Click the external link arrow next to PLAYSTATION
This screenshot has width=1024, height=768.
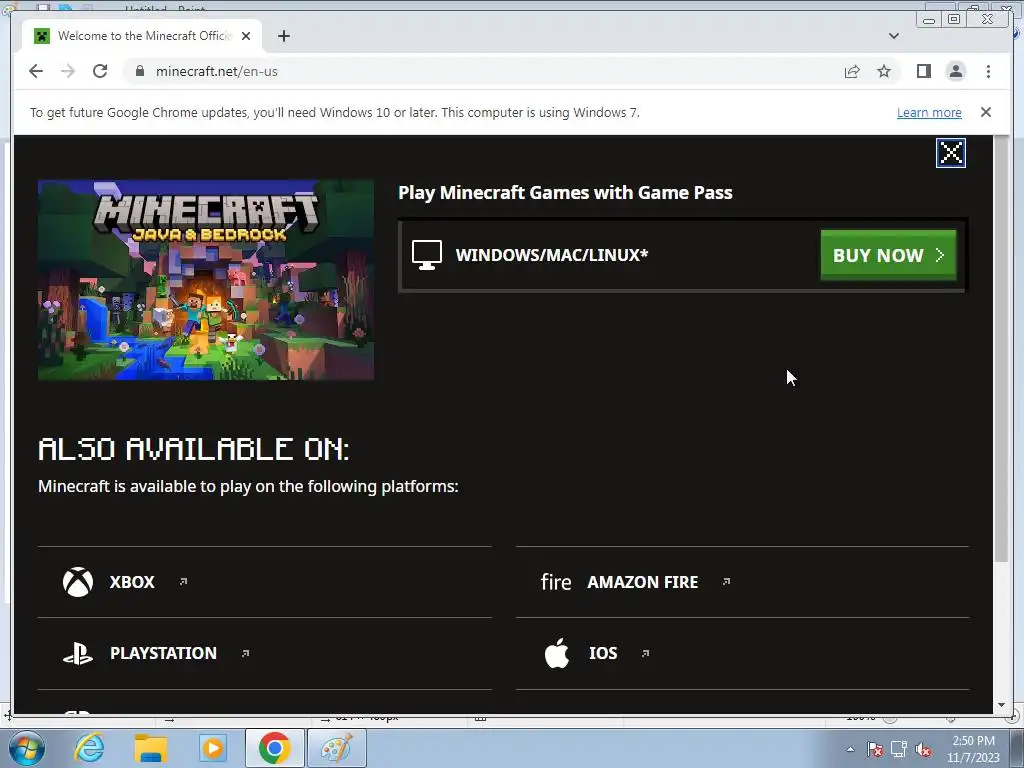(246, 653)
